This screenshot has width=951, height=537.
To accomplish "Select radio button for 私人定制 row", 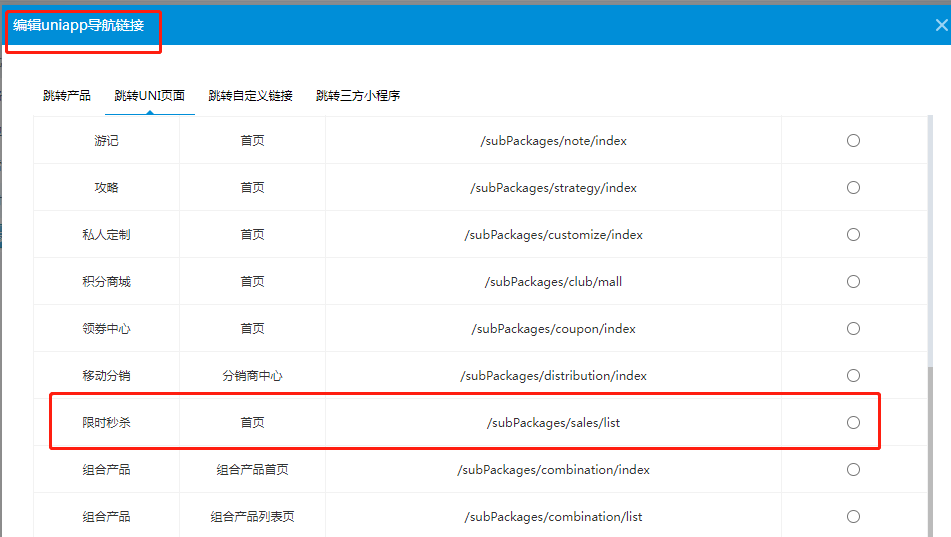I will tap(853, 235).
